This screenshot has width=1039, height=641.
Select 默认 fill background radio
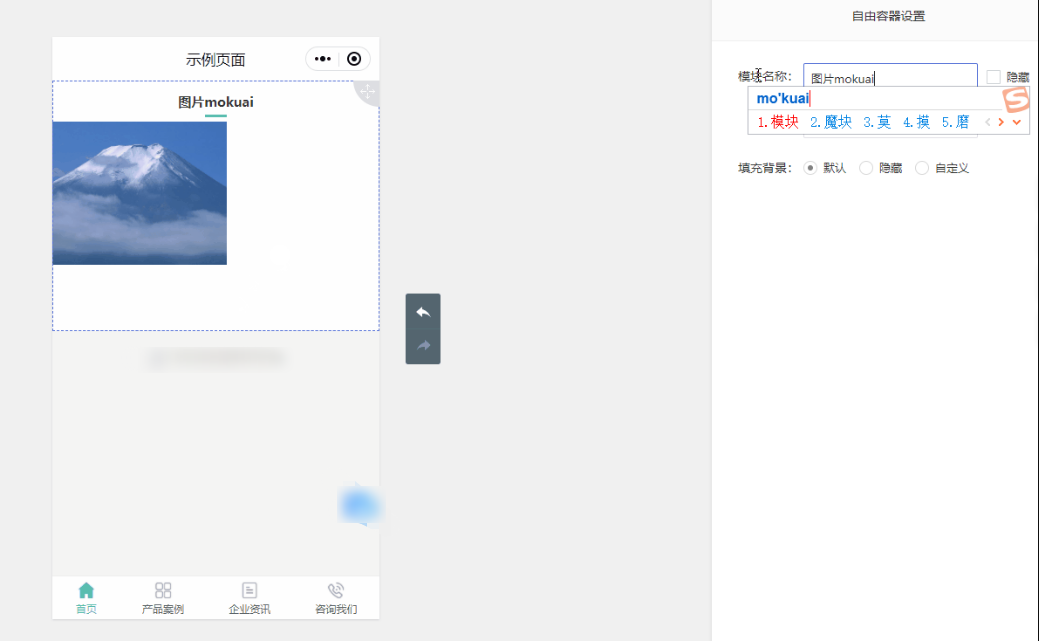pos(810,168)
